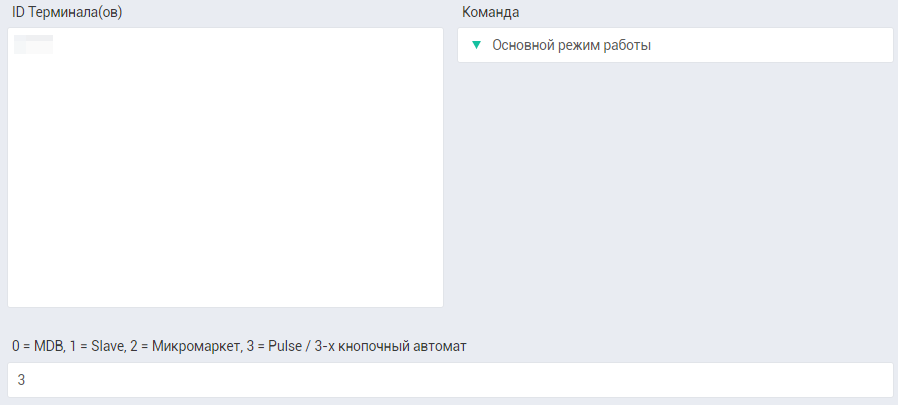The height and width of the screenshot is (405, 898).
Task: Focus the mode parameter field containing 3
Action: (x=449, y=380)
